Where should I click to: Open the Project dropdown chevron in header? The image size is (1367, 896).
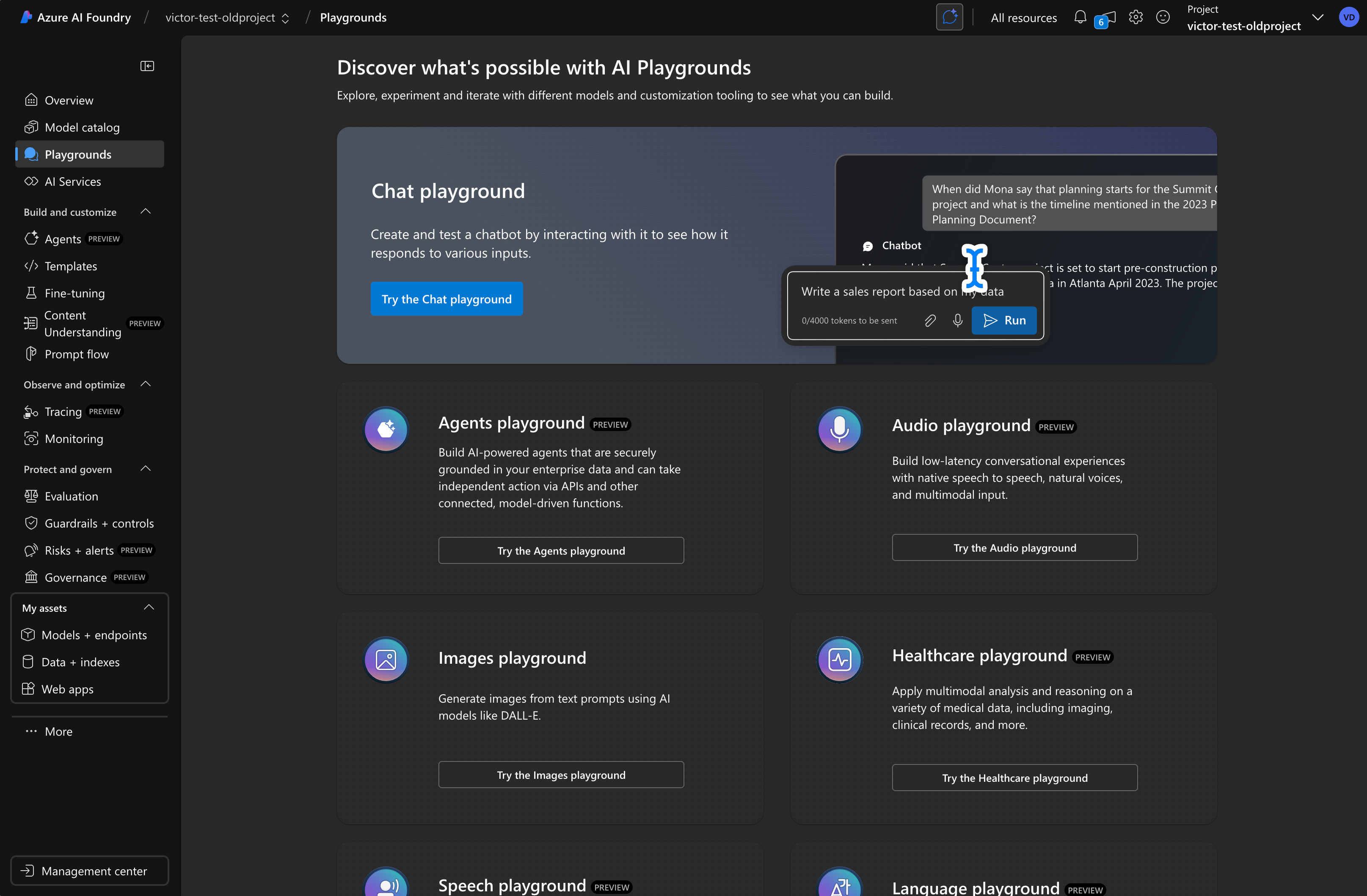coord(1318,17)
